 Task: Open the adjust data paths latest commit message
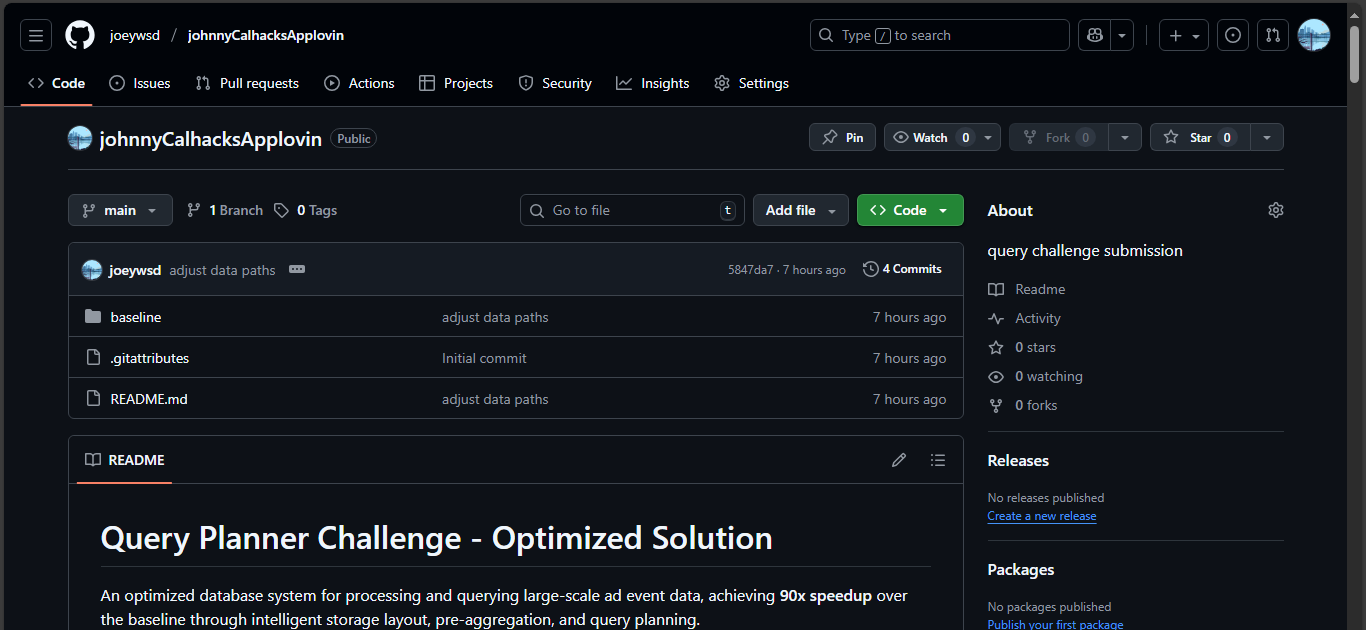tap(222, 270)
